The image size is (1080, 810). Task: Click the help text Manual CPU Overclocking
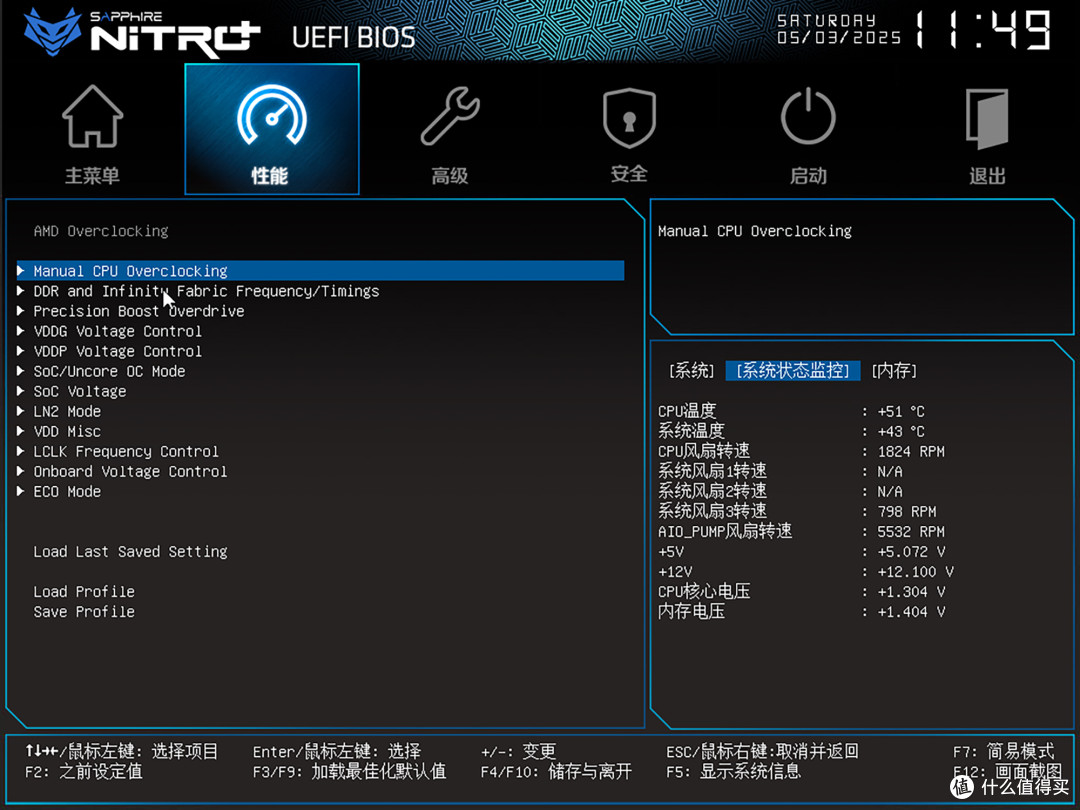(755, 231)
